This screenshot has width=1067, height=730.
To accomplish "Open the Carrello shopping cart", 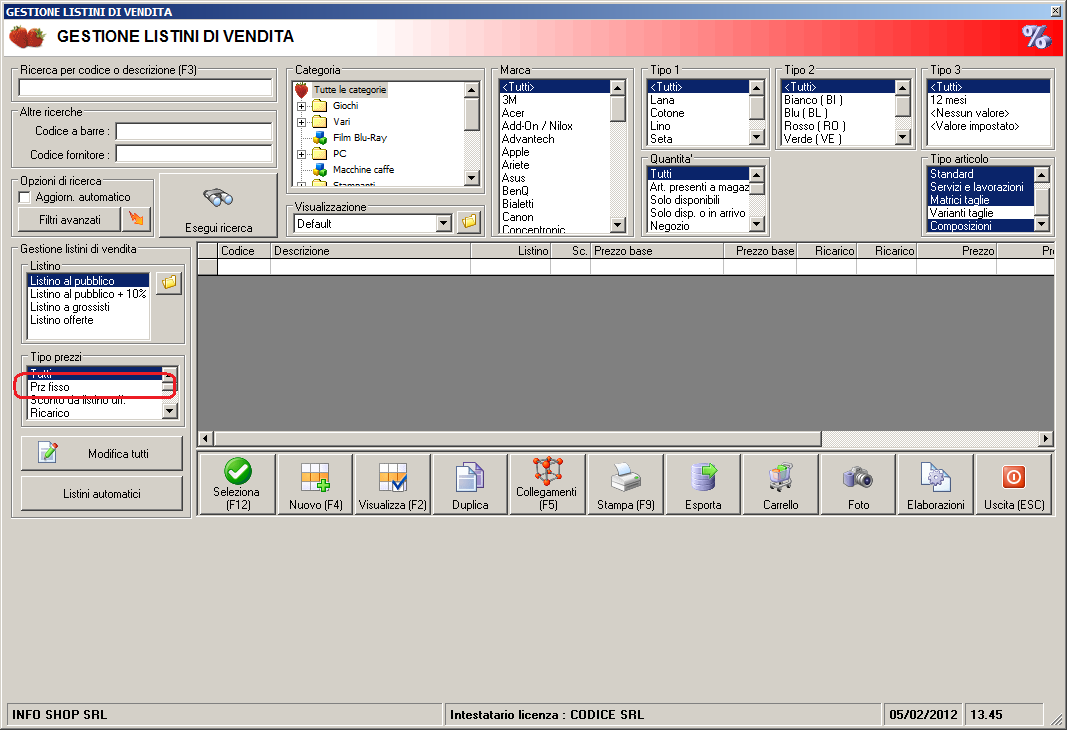I will 781,484.
